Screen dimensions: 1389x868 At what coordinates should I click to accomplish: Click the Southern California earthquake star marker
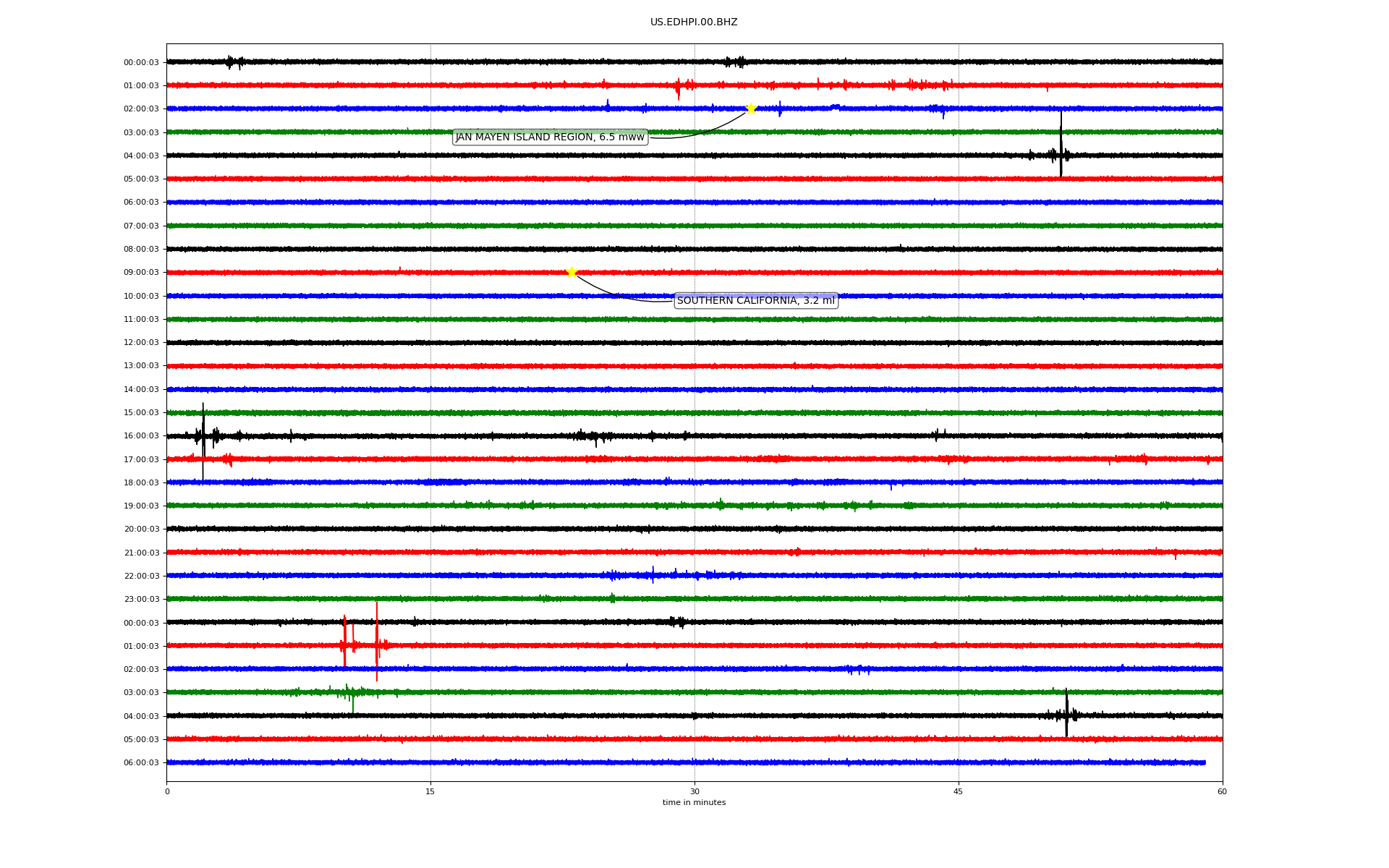tap(572, 272)
